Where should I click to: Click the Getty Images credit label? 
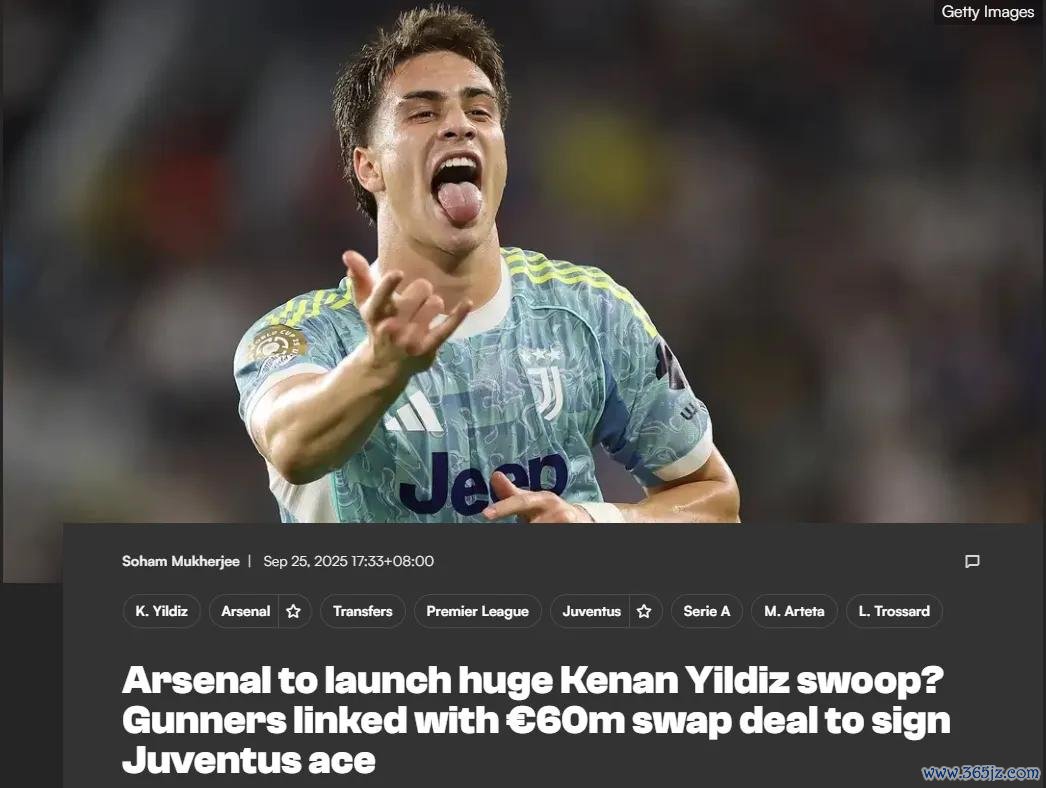click(x=987, y=12)
